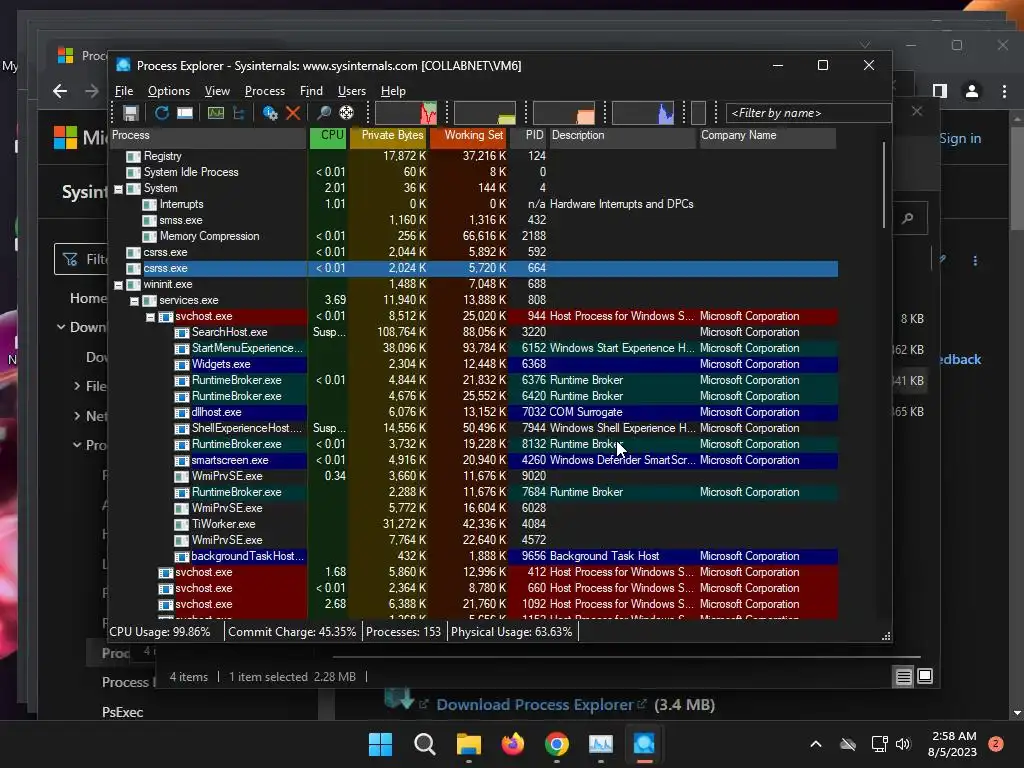Screen dimensions: 1024x768
Task: Launch Firefox from taskbar
Action: point(513,744)
